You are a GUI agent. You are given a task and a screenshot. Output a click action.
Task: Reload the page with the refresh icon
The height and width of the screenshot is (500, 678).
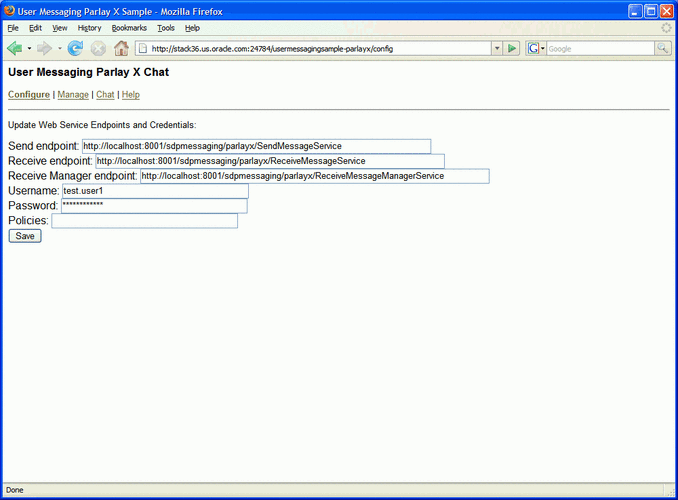tap(75, 48)
